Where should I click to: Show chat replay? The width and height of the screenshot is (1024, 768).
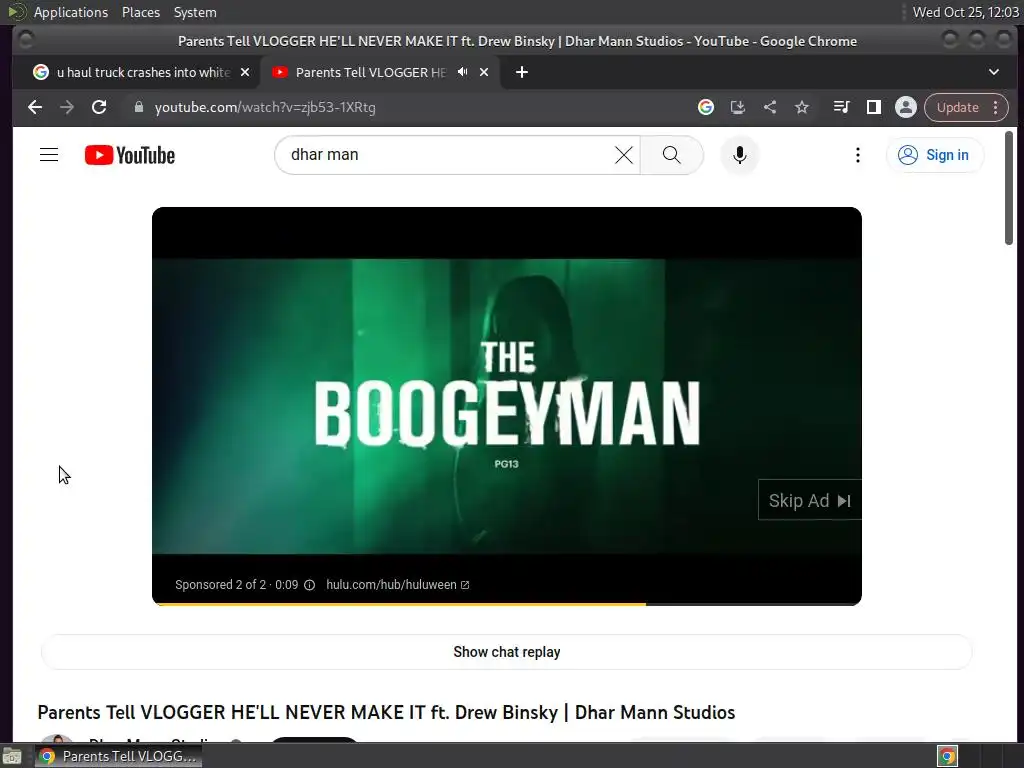coord(507,652)
